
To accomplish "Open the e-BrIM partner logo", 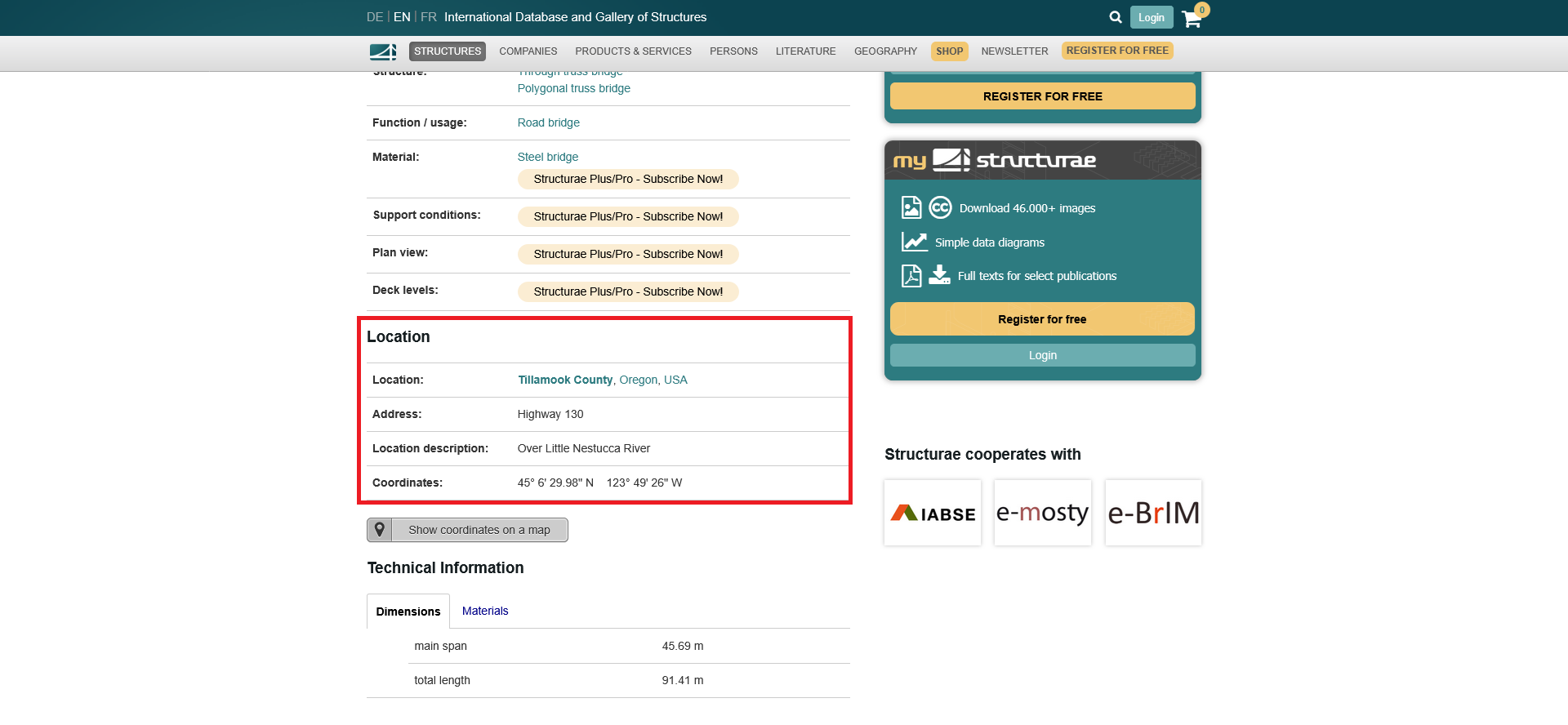I will click(1153, 513).
